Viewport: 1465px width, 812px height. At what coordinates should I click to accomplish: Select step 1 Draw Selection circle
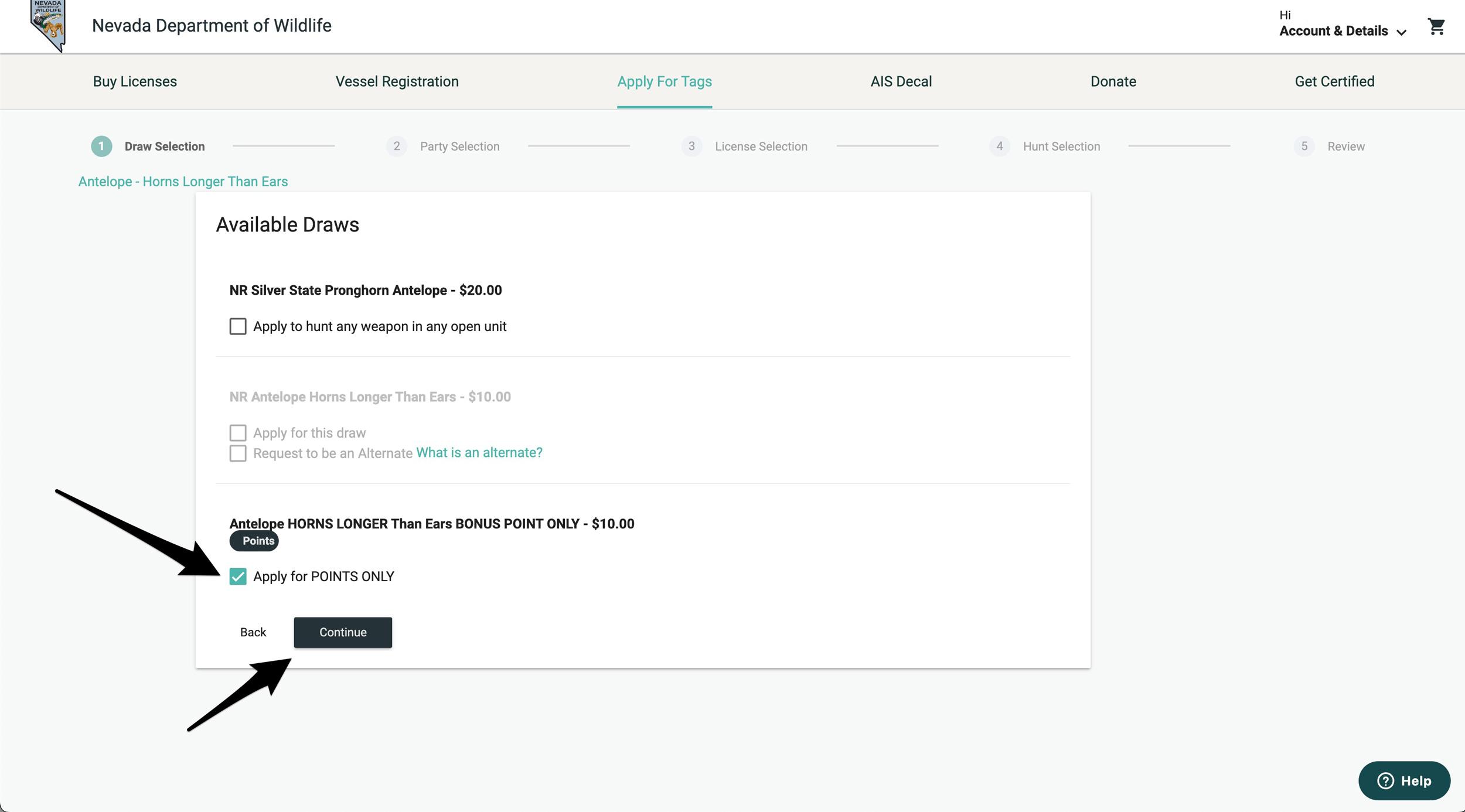click(101, 146)
